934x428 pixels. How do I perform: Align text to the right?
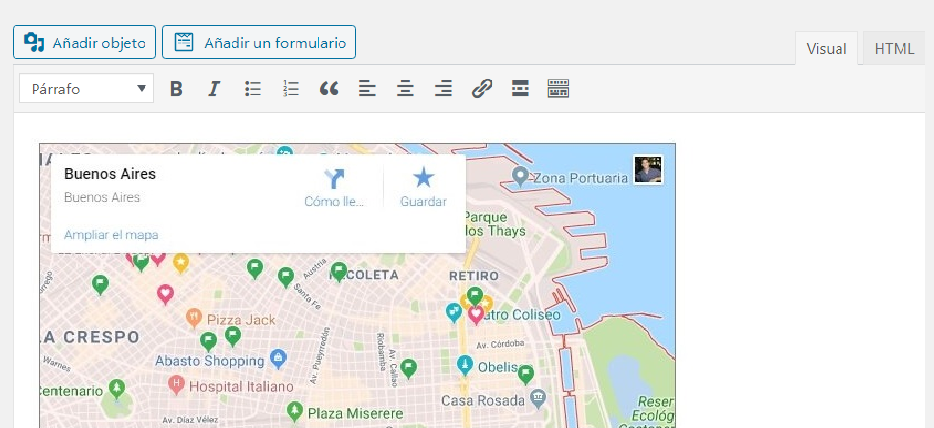443,89
